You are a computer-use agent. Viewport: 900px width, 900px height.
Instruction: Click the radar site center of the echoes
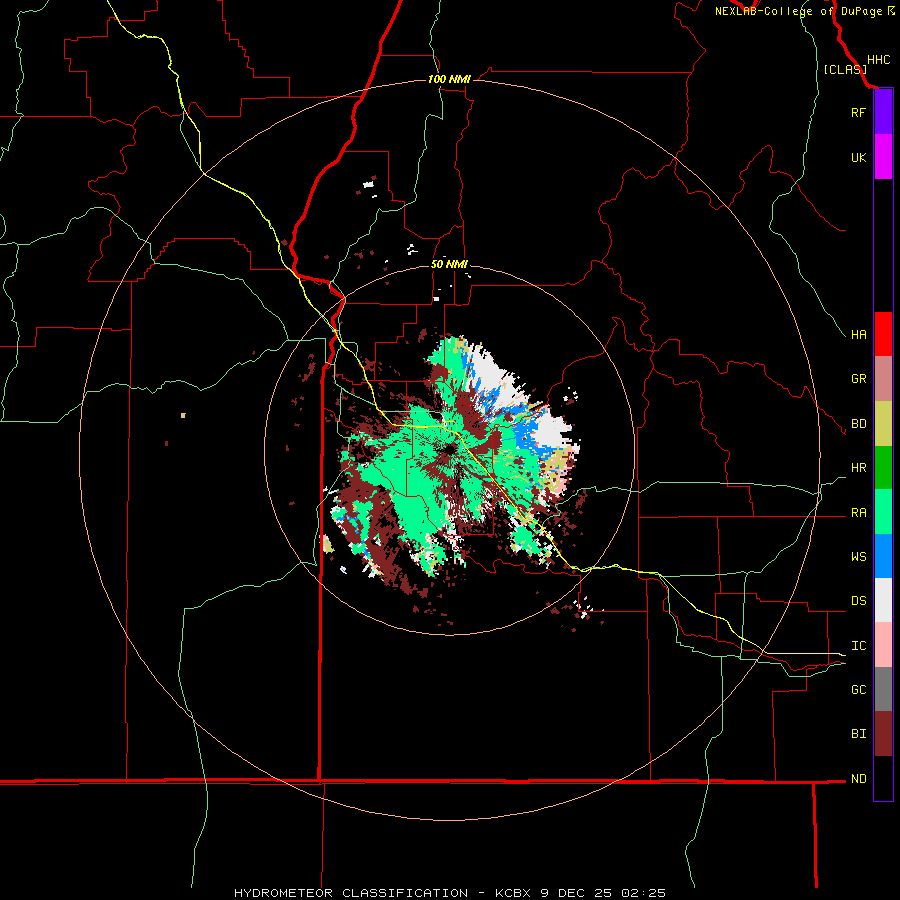(x=449, y=449)
